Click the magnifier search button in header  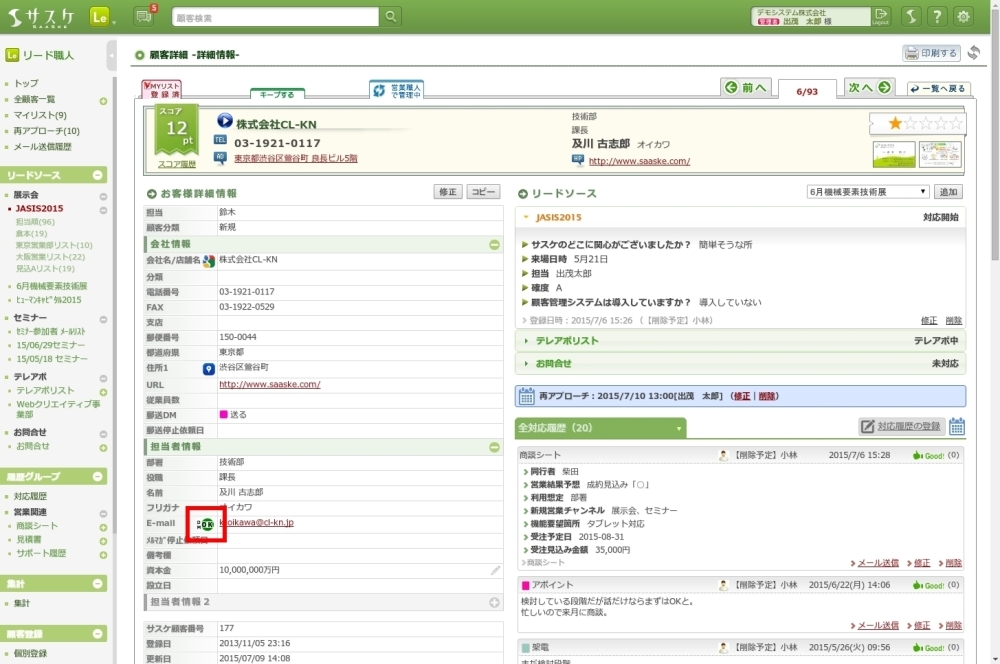(x=391, y=16)
